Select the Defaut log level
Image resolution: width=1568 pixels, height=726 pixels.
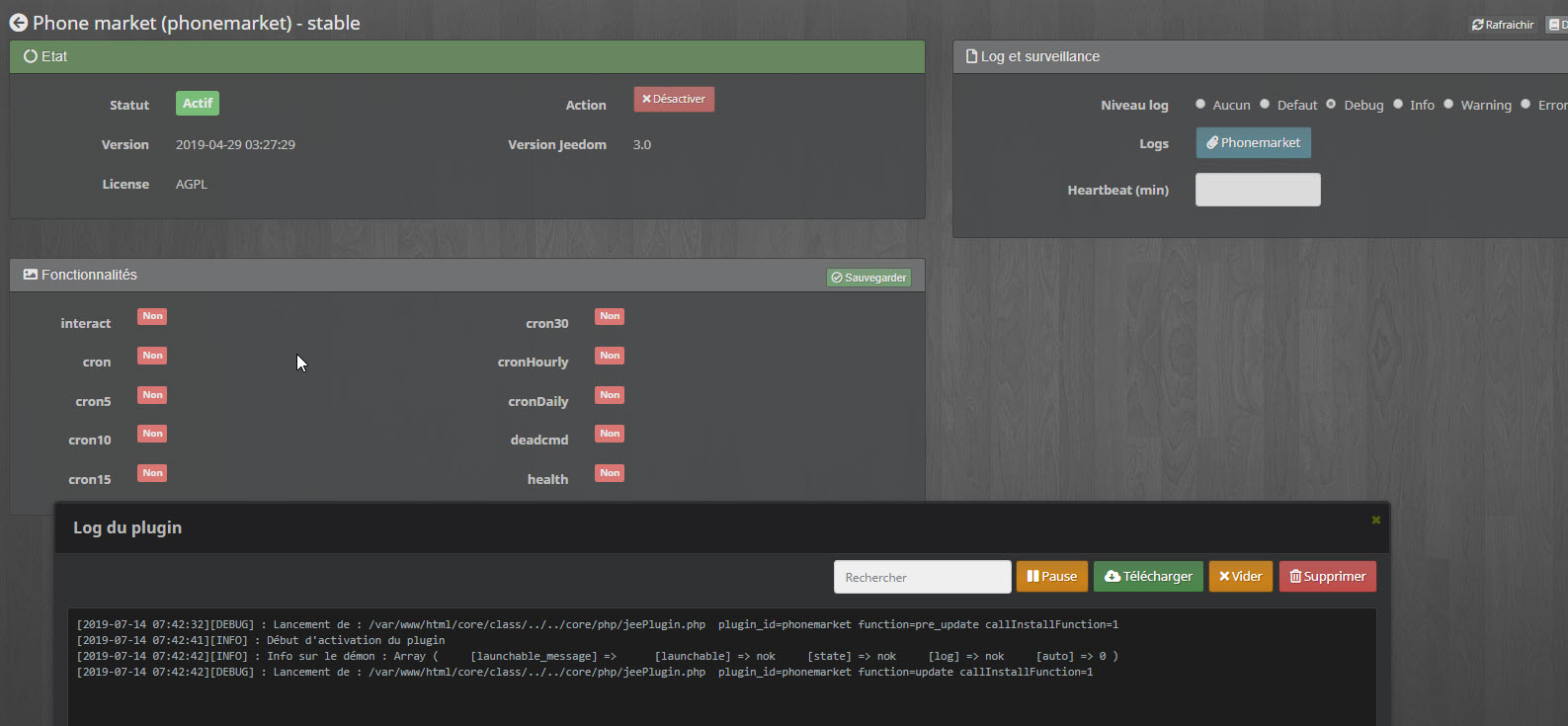[1265, 104]
